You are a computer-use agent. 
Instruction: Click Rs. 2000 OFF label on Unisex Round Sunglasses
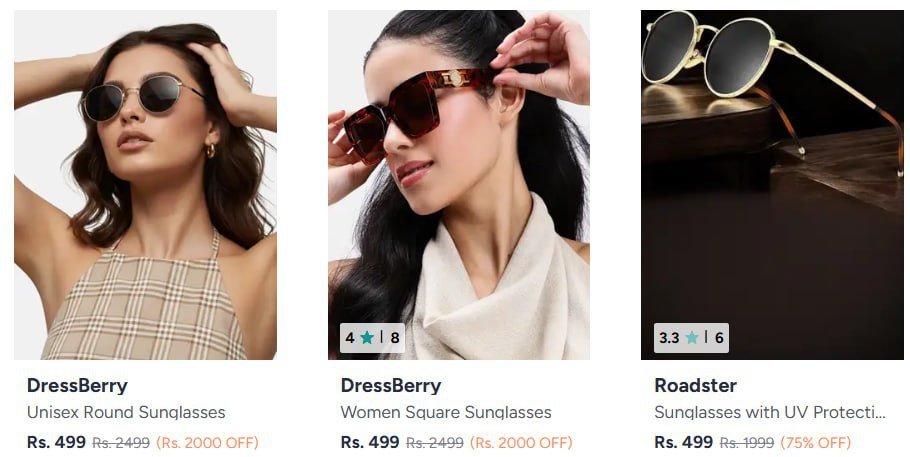coord(207,443)
